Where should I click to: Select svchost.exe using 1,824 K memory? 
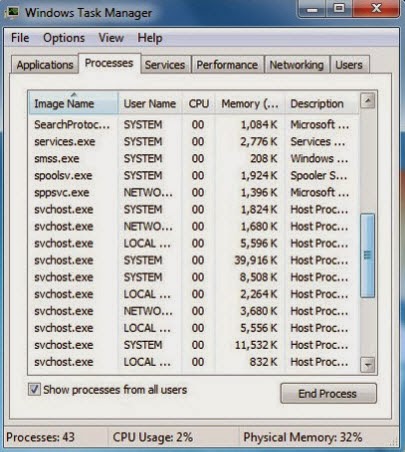tap(194, 210)
